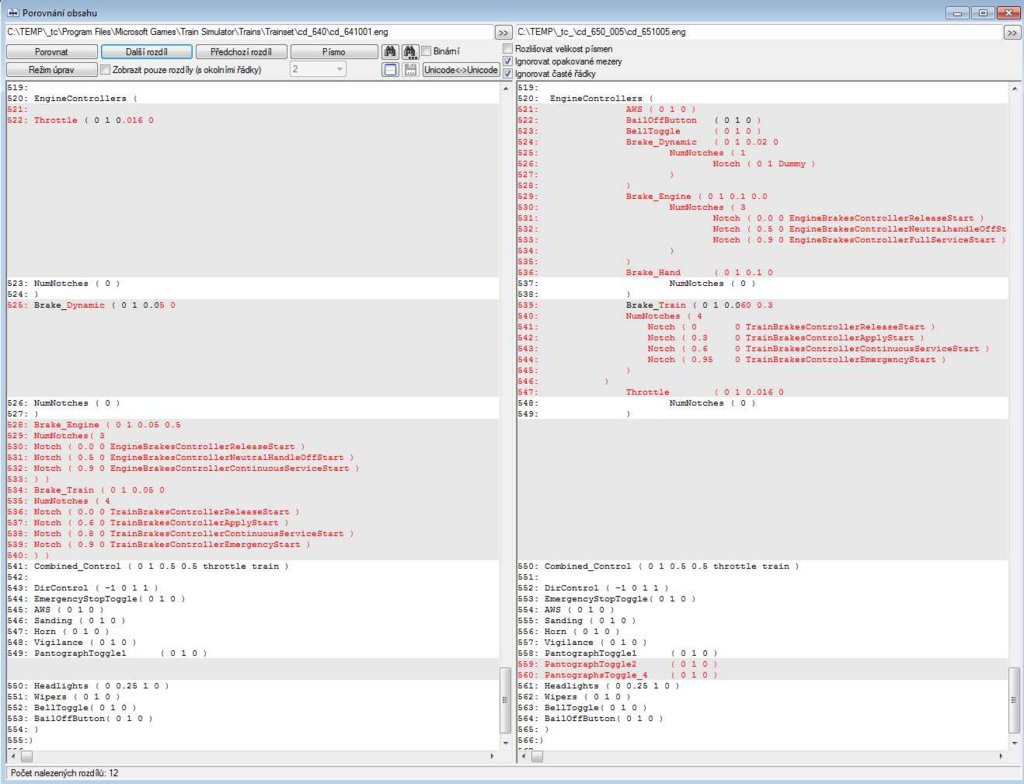Toggle Rozlišovat velikost písmen checkbox
The height and width of the screenshot is (784, 1024).
click(x=508, y=48)
